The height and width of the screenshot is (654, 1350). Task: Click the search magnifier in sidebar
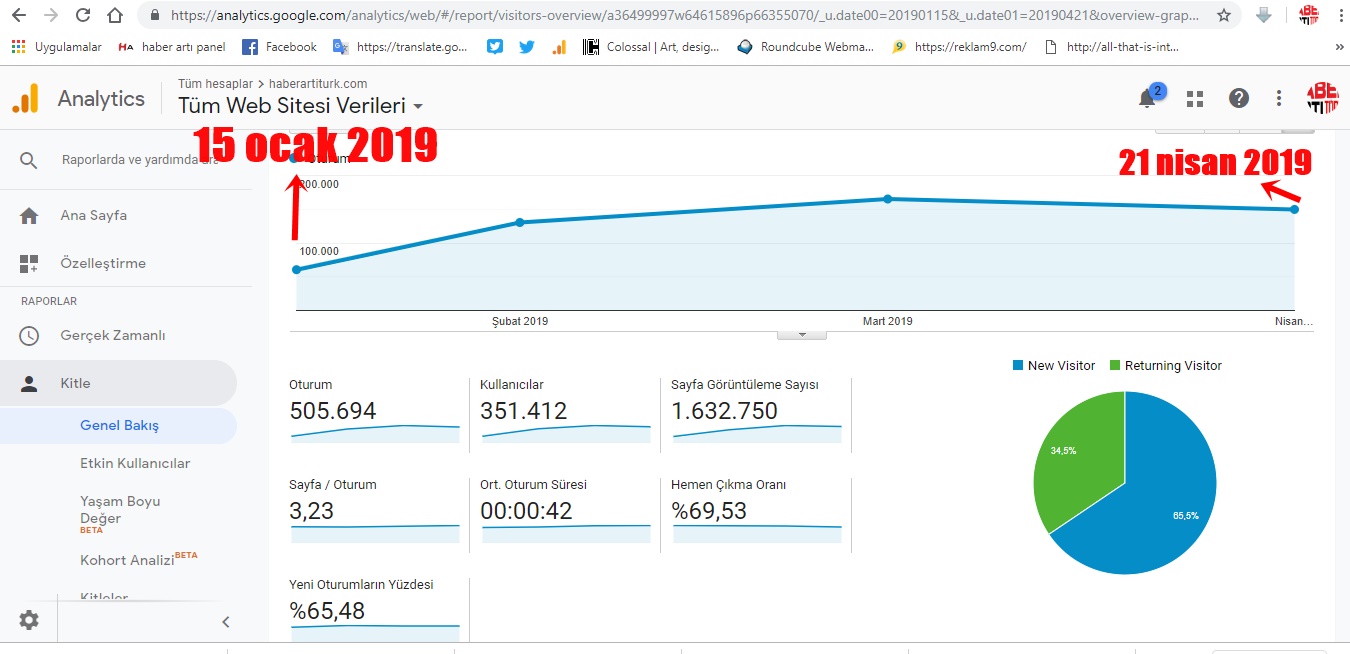pyautogui.click(x=29, y=160)
